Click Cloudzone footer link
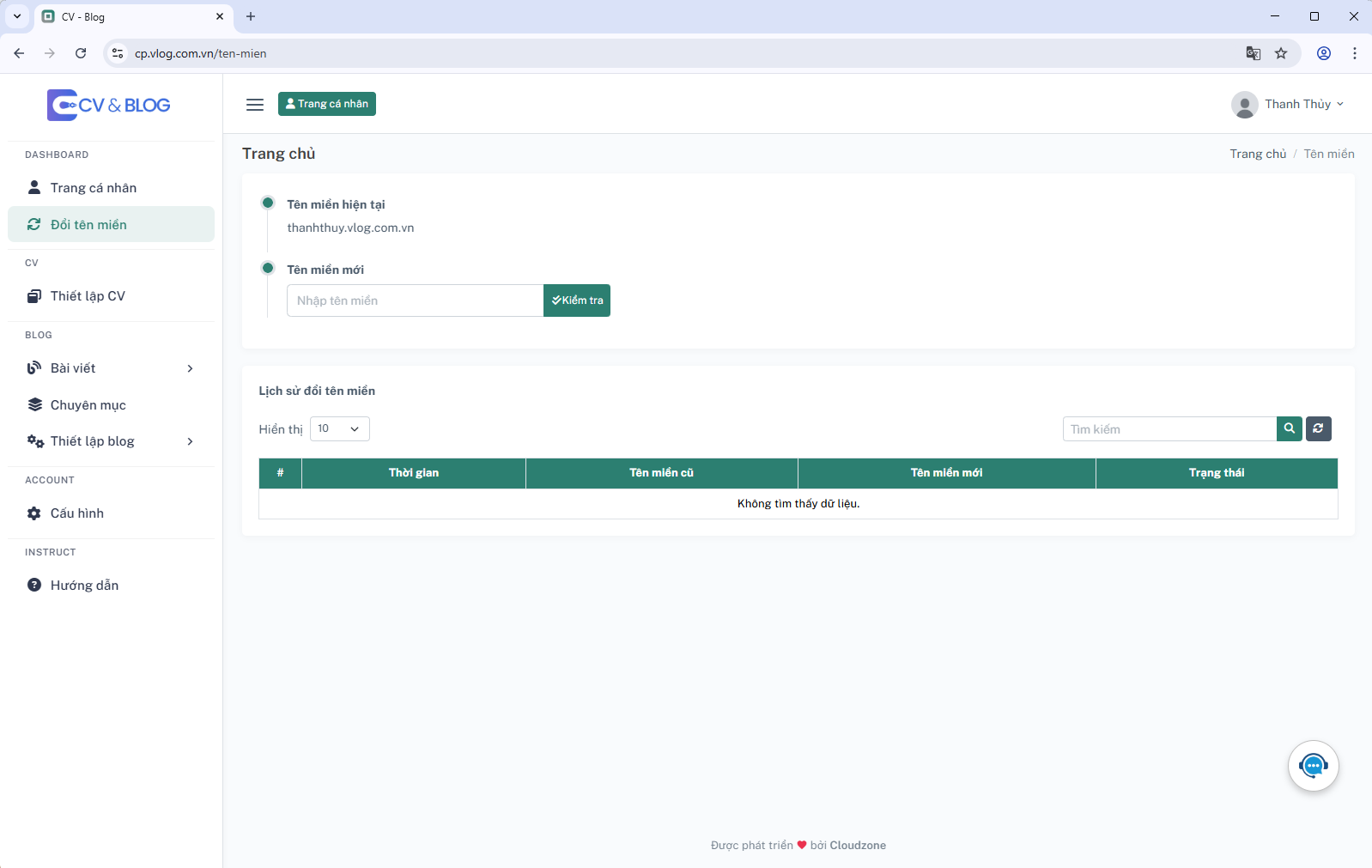This screenshot has width=1372, height=868. 858,846
